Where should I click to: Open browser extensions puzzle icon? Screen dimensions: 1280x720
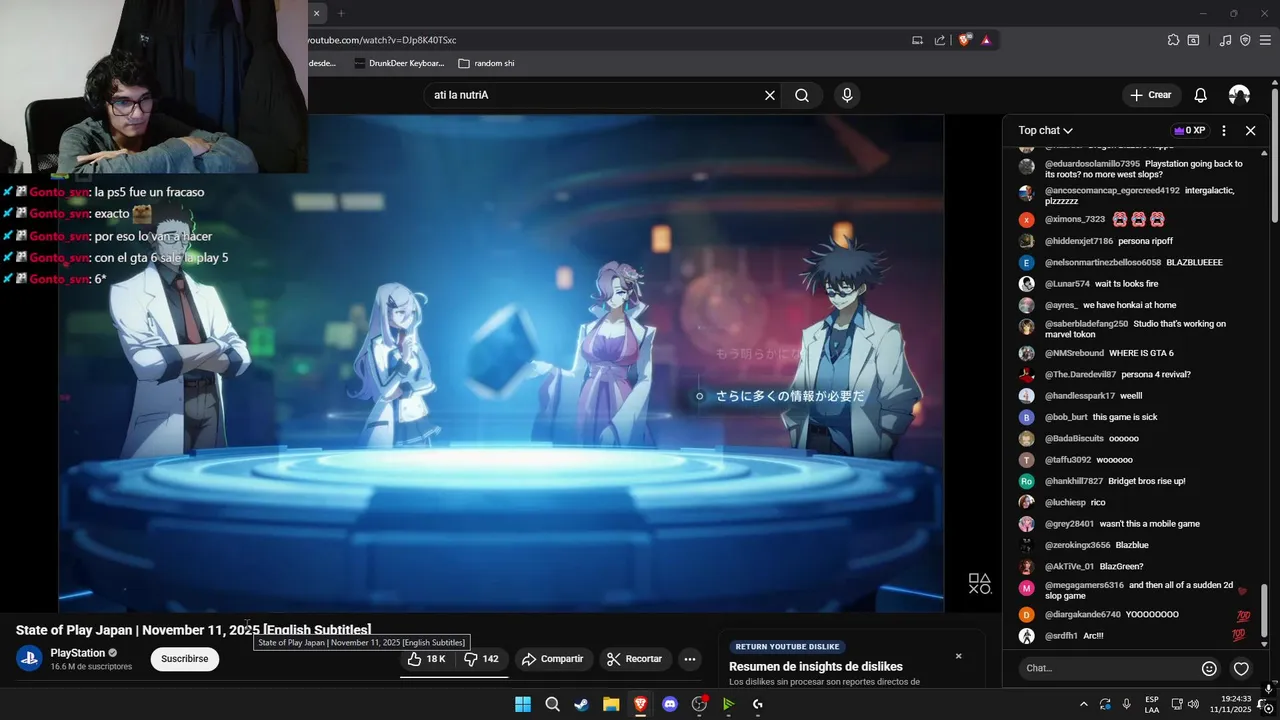pyautogui.click(x=1173, y=40)
